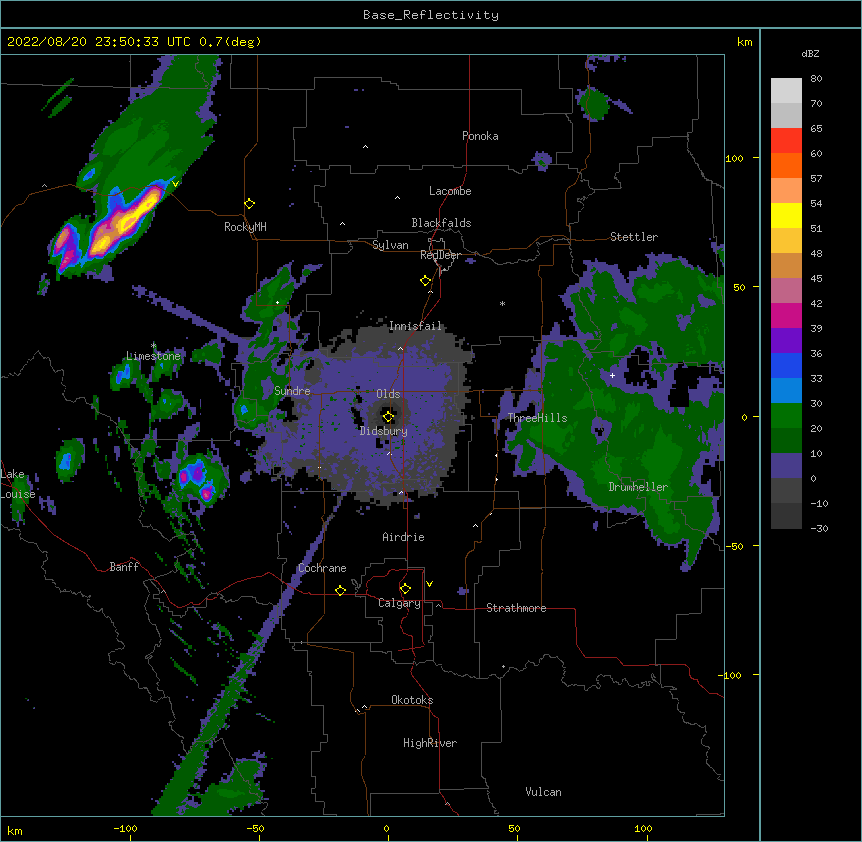This screenshot has height=842, width=862.
Task: Click the white asterisk above Limestone label
Action: 153,346
